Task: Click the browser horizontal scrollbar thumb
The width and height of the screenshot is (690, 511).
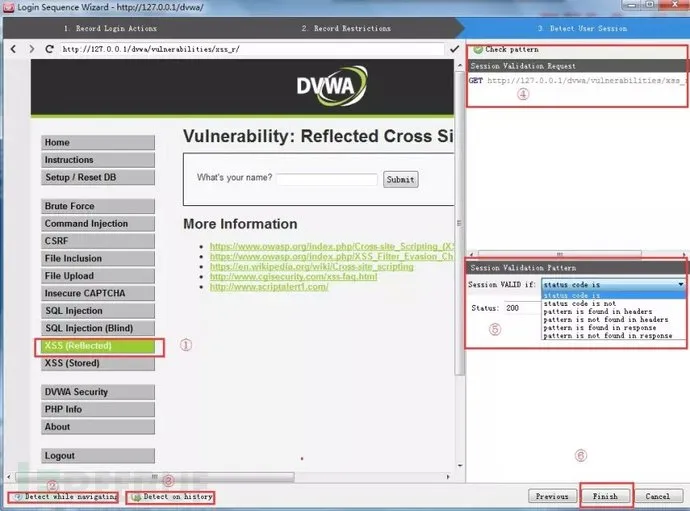Action: 155,477
